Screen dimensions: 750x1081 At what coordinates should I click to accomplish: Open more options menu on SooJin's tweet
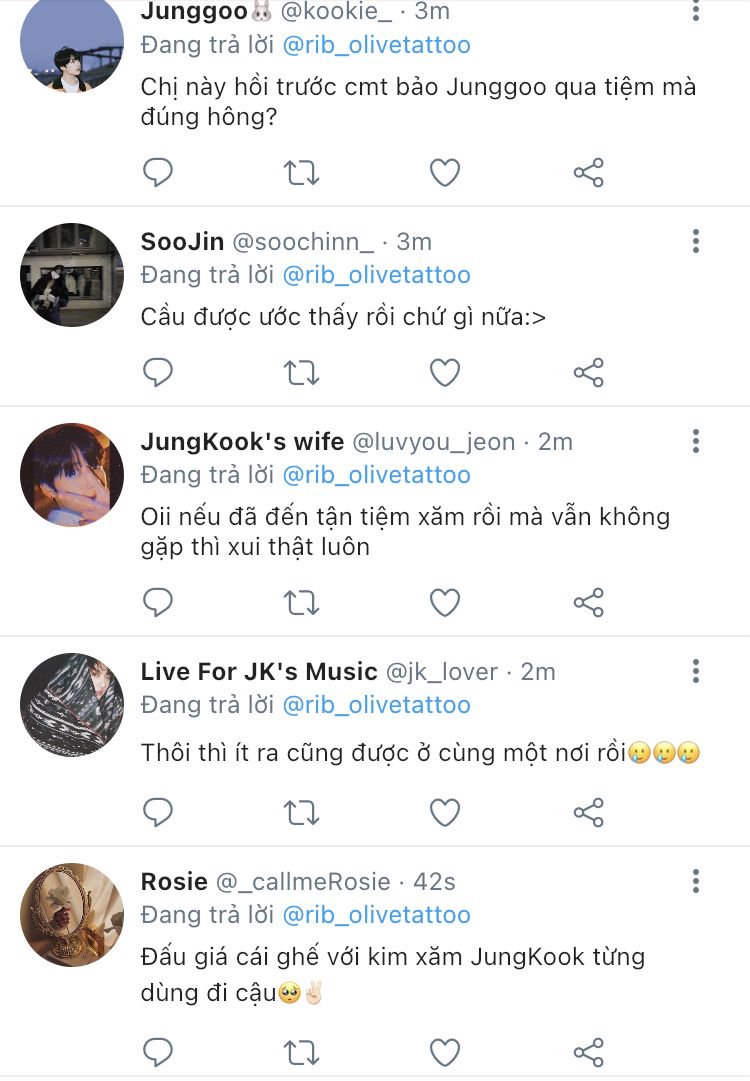[x=696, y=241]
